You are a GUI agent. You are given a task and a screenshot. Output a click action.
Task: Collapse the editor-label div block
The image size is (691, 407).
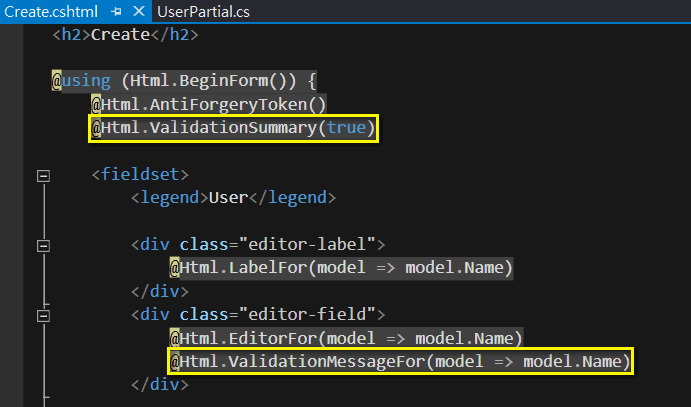click(x=42, y=245)
